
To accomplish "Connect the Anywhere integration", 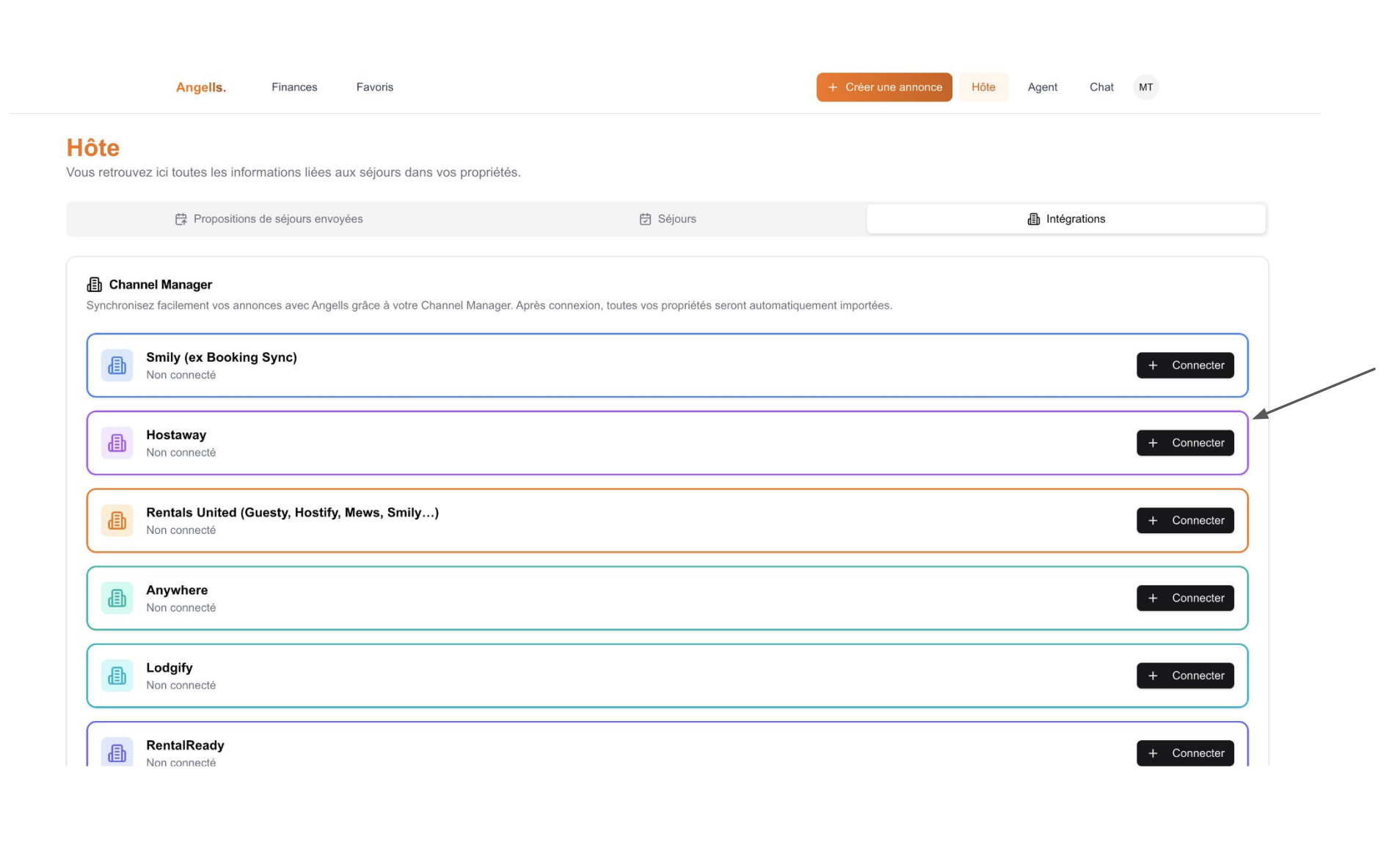I will click(1185, 599).
